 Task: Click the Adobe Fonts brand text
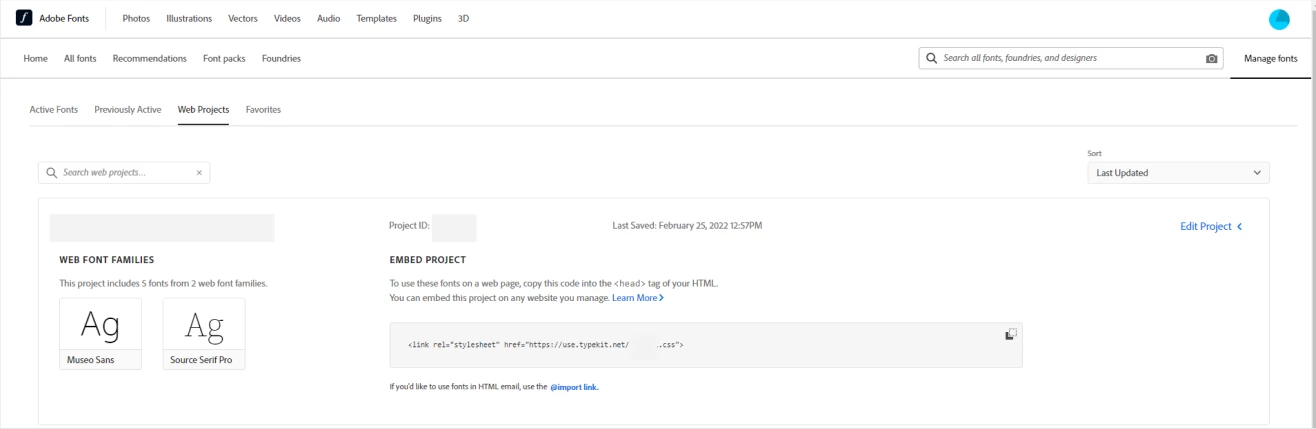64,19
